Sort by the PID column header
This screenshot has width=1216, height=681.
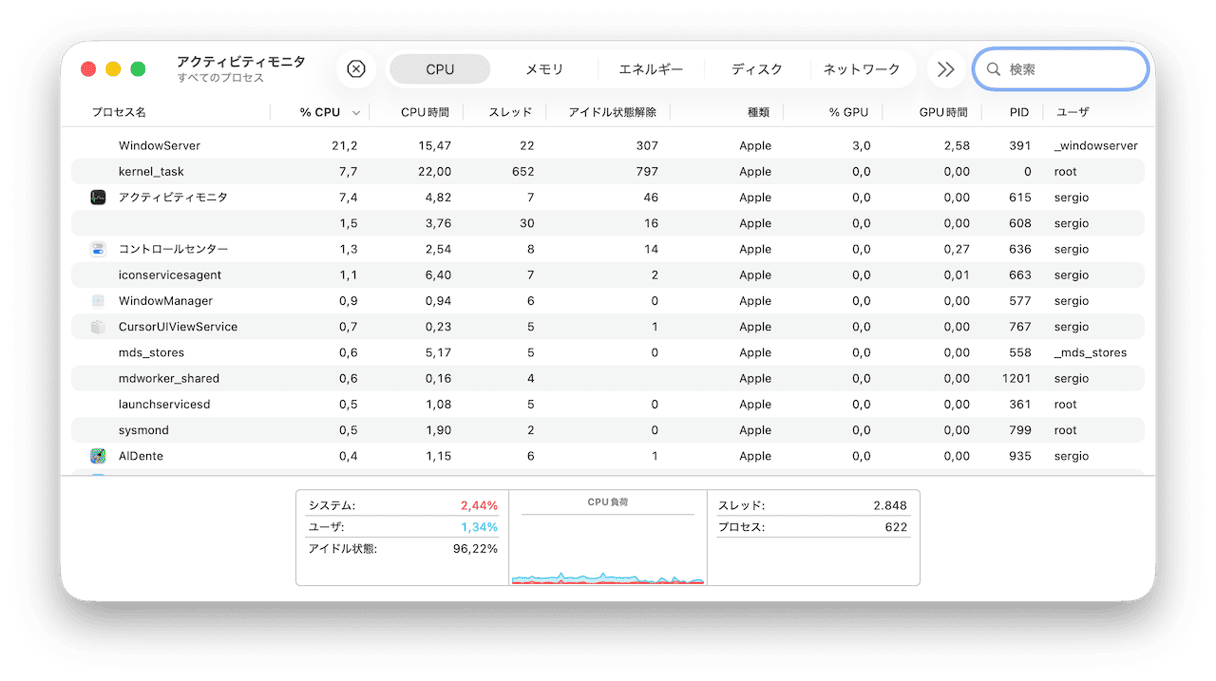click(1019, 113)
